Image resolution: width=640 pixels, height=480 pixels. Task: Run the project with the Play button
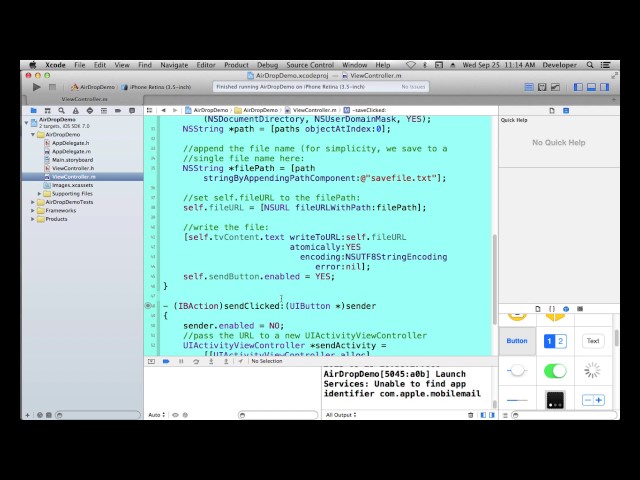[x=37, y=87]
